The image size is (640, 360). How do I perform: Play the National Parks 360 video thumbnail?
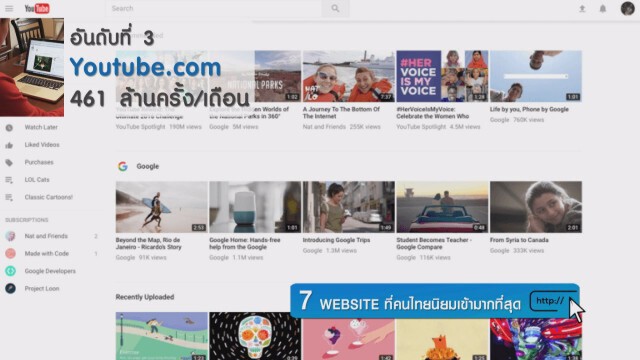coord(255,76)
